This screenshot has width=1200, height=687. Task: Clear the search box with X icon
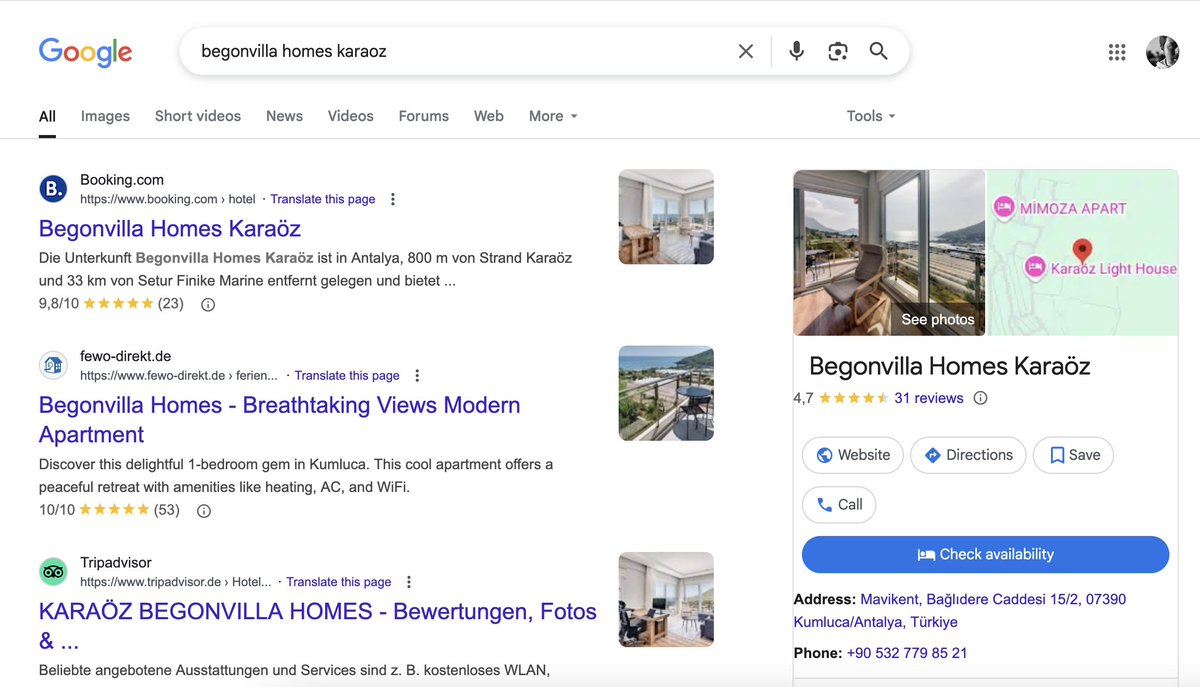click(x=746, y=51)
